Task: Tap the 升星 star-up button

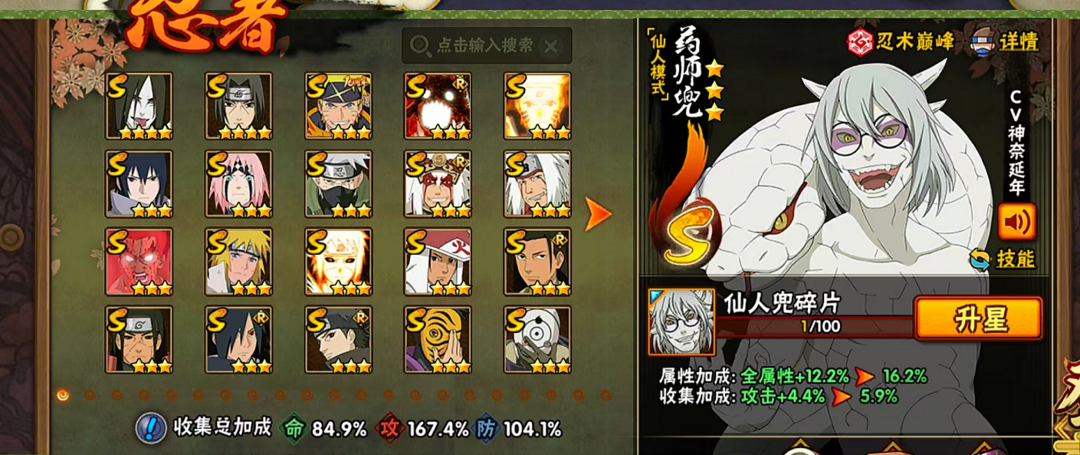Action: 977,319
